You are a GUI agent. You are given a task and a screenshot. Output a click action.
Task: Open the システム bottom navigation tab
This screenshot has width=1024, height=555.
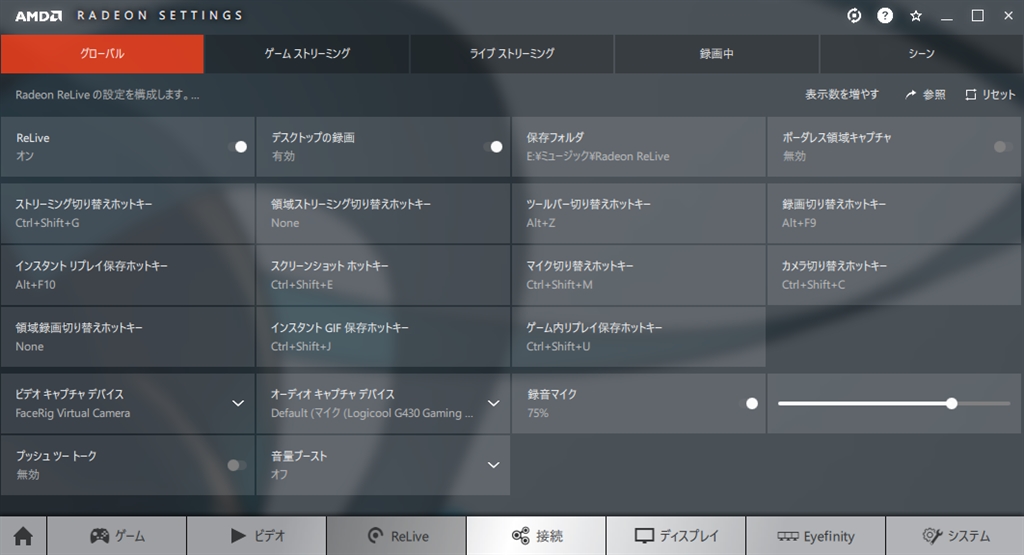click(955, 536)
